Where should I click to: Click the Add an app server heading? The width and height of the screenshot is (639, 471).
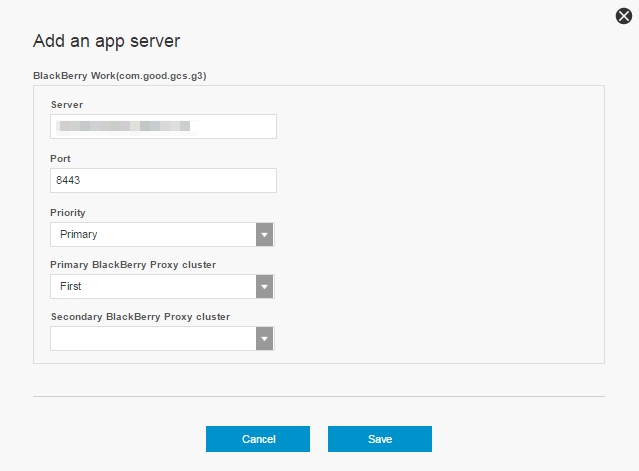[x=106, y=41]
